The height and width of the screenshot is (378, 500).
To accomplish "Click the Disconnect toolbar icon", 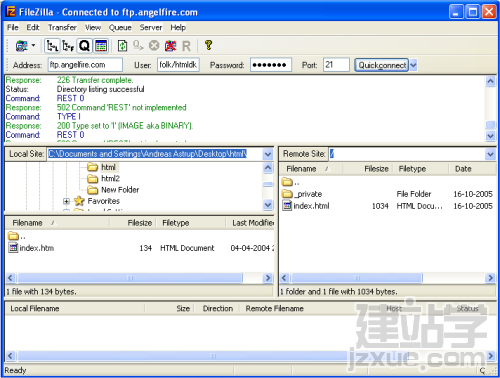I will (x=170, y=46).
